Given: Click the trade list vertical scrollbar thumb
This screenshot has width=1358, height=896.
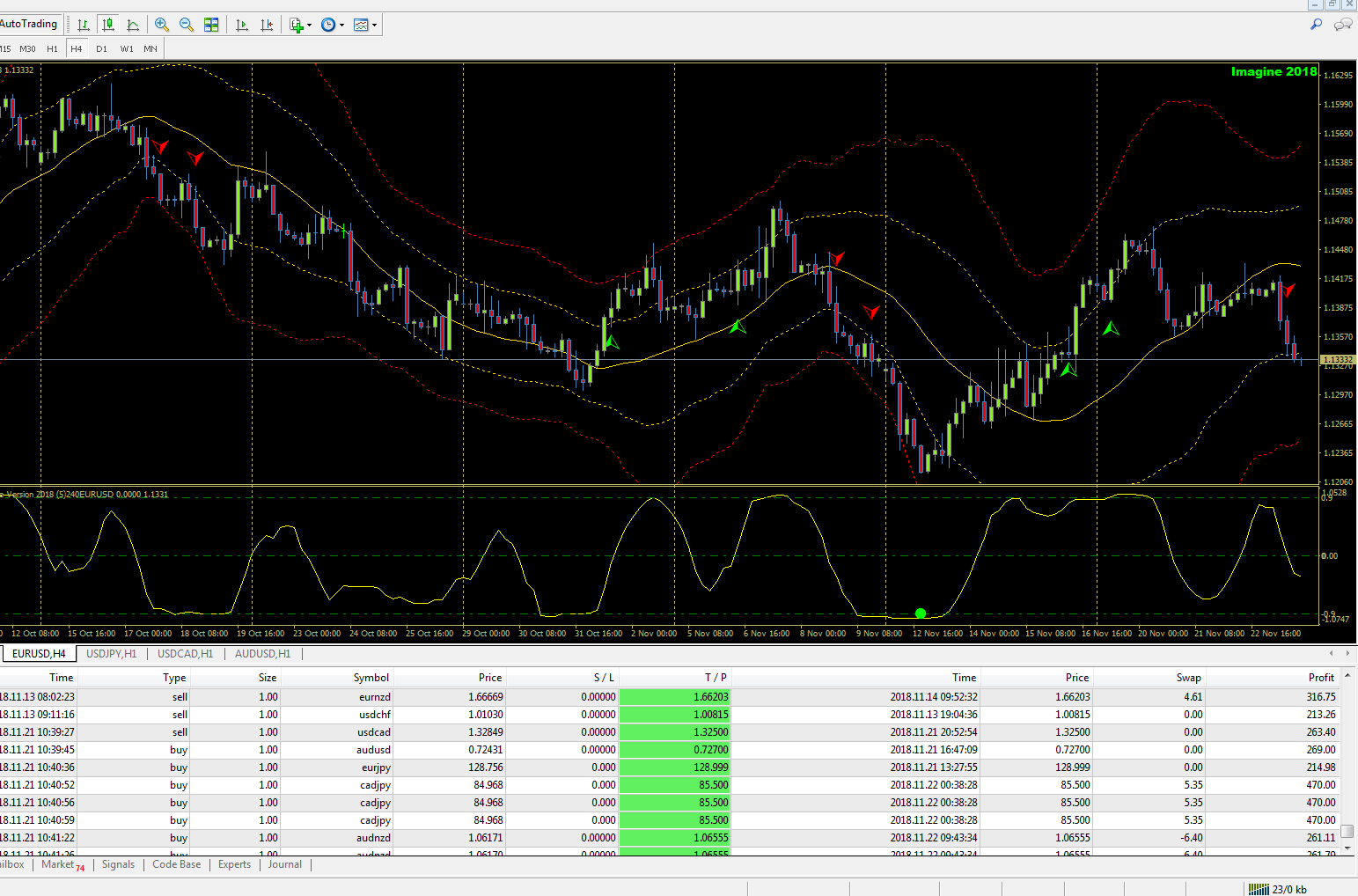Looking at the screenshot, I should 1347,831.
